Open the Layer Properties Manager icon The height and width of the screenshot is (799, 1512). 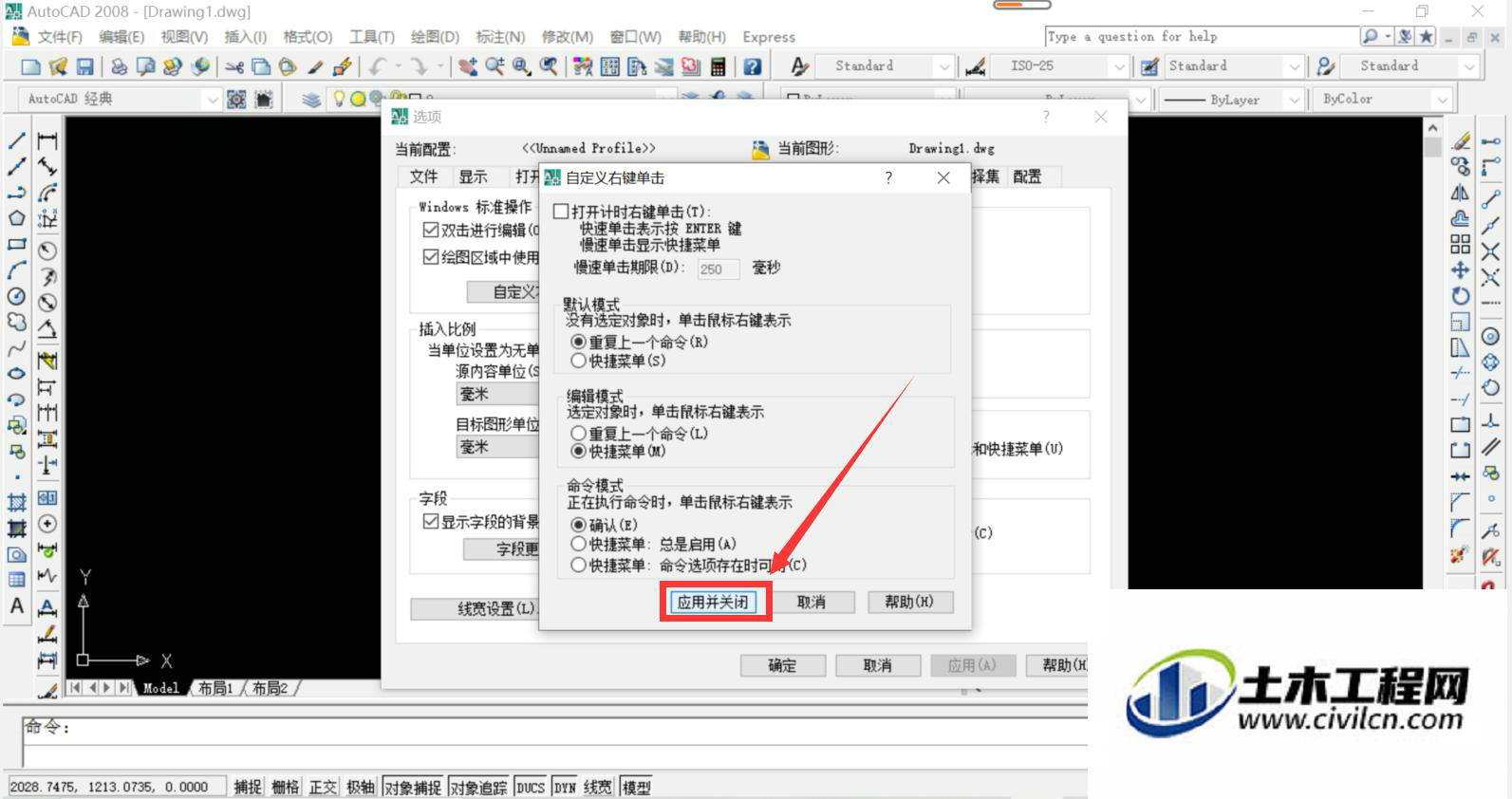tap(311, 99)
